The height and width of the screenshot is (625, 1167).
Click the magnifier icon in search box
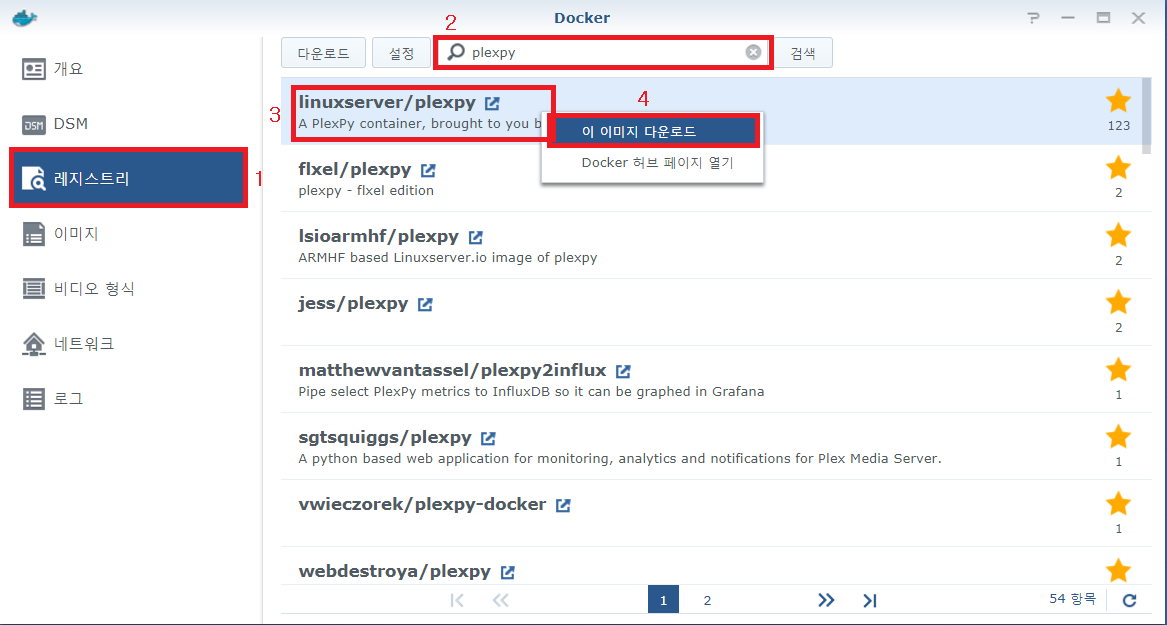click(456, 52)
